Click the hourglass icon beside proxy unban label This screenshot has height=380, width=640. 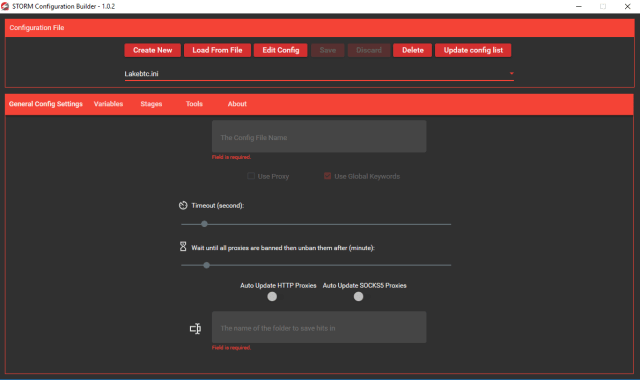click(x=183, y=247)
